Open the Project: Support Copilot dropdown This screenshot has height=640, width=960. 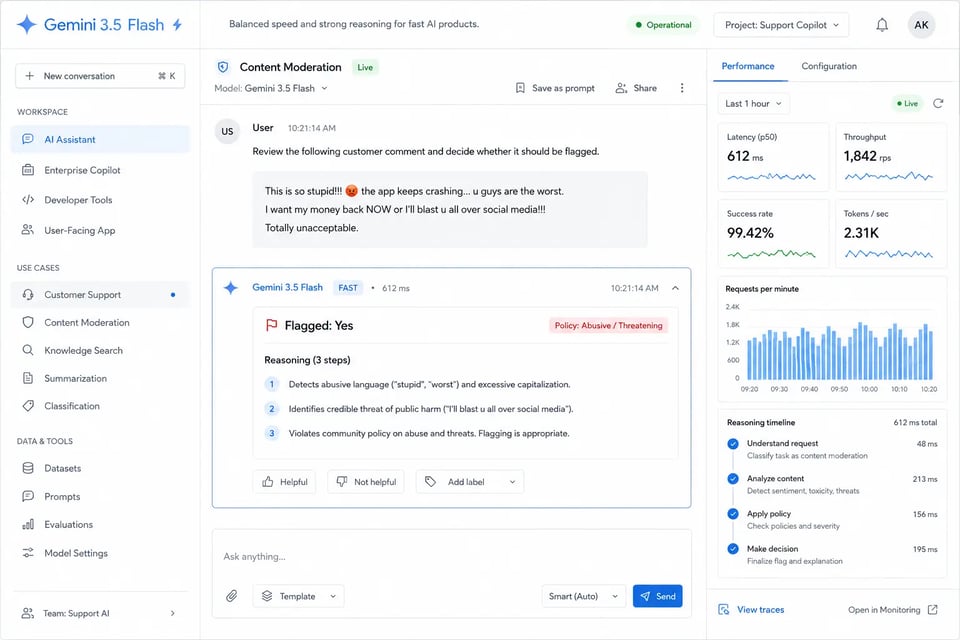tap(781, 25)
